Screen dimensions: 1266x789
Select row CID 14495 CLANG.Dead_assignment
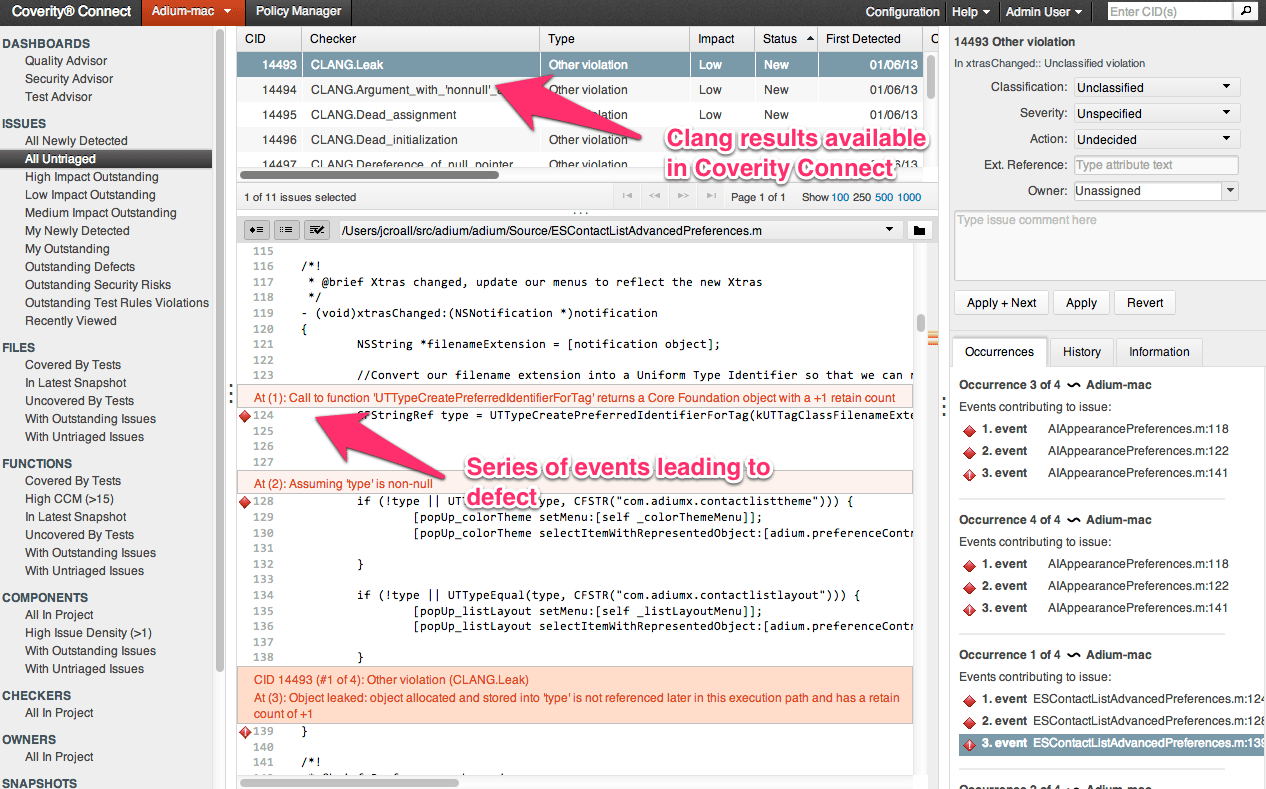pos(580,115)
